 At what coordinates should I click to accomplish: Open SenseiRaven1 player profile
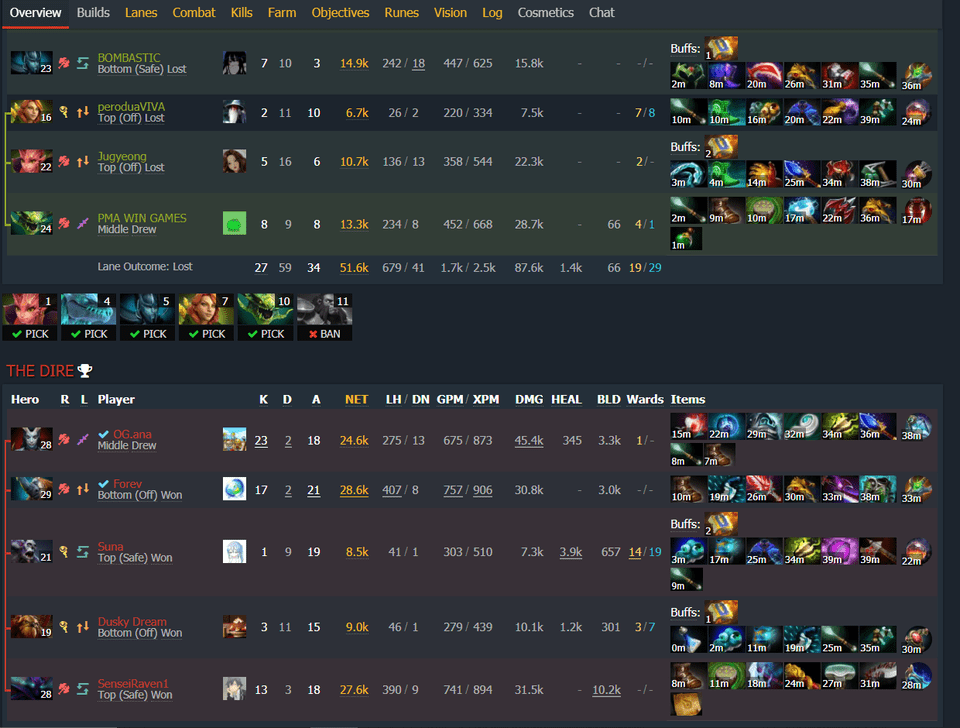click(133, 683)
